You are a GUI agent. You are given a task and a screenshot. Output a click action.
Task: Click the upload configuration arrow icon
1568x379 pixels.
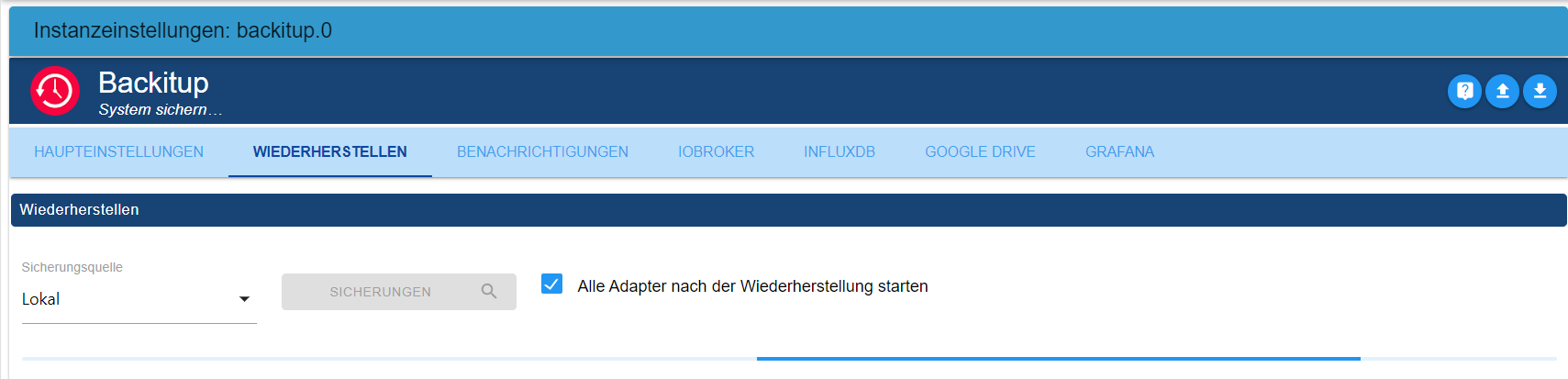click(x=1502, y=91)
